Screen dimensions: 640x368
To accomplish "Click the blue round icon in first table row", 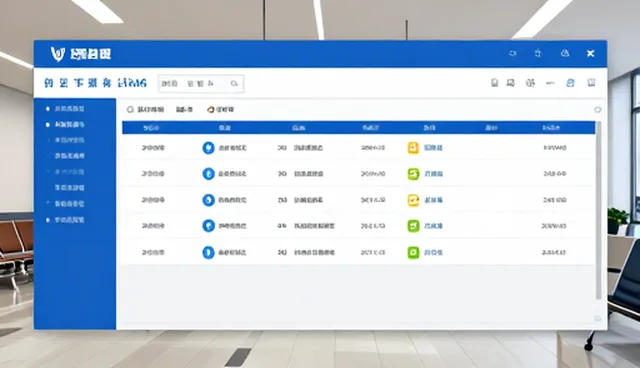I will click(209, 148).
